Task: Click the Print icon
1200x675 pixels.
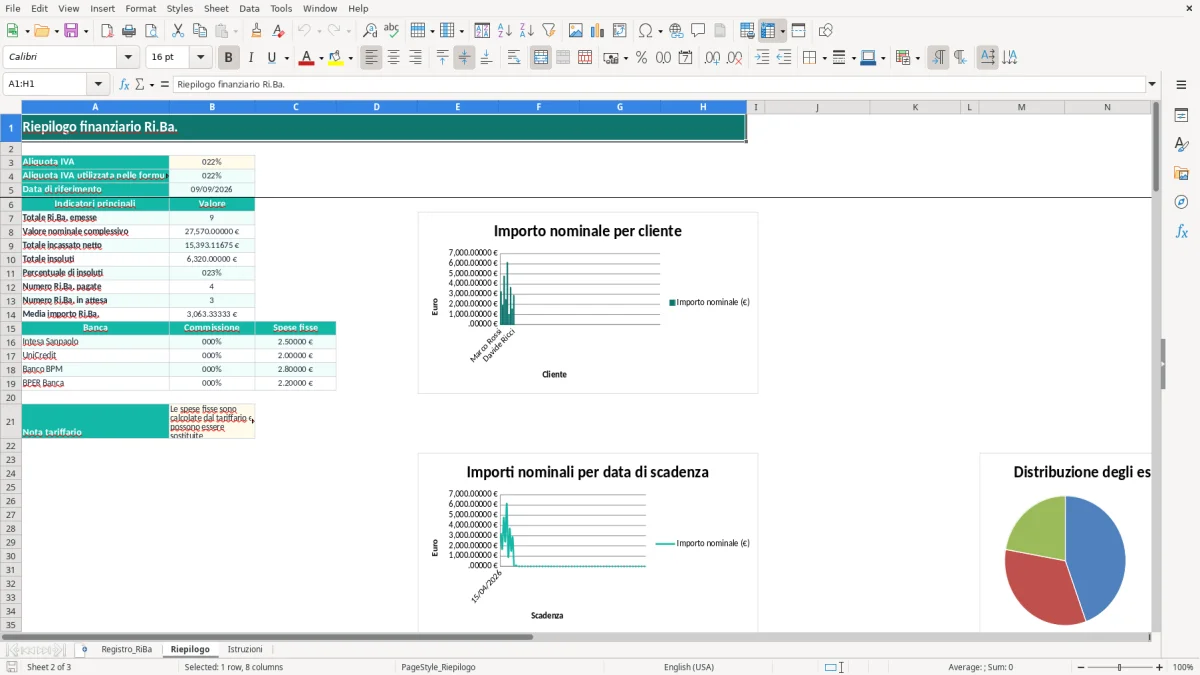Action: pos(129,31)
